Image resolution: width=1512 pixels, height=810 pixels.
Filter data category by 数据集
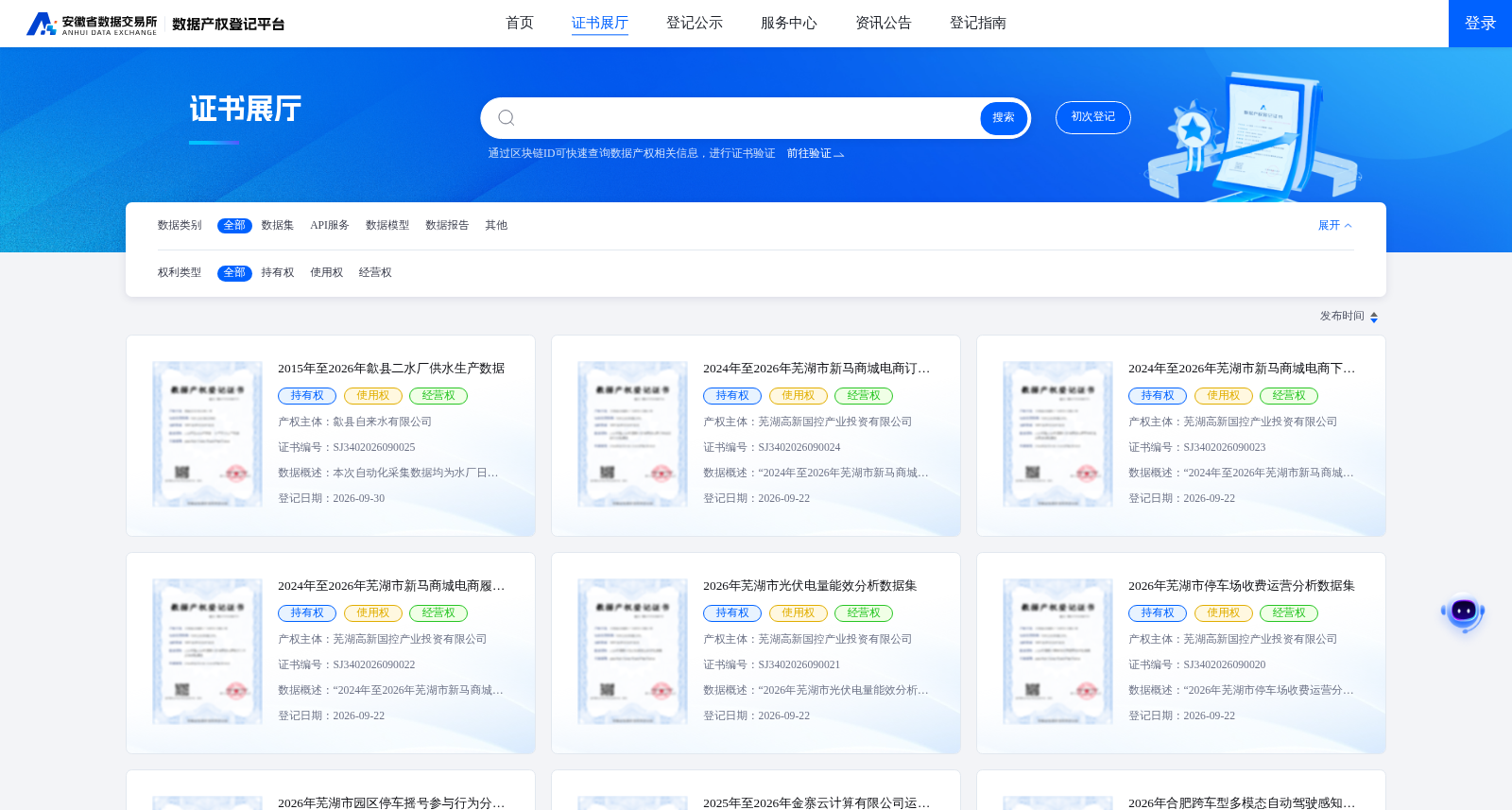[278, 225]
